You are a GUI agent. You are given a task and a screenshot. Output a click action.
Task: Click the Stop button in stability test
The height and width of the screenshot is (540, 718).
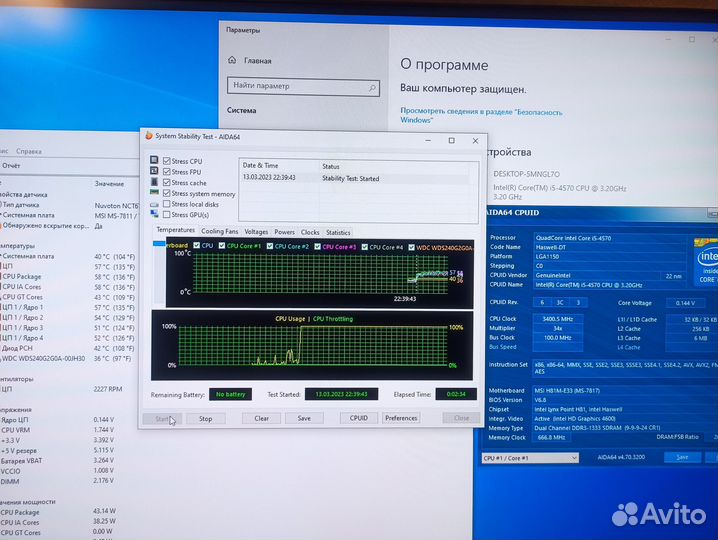[206, 419]
